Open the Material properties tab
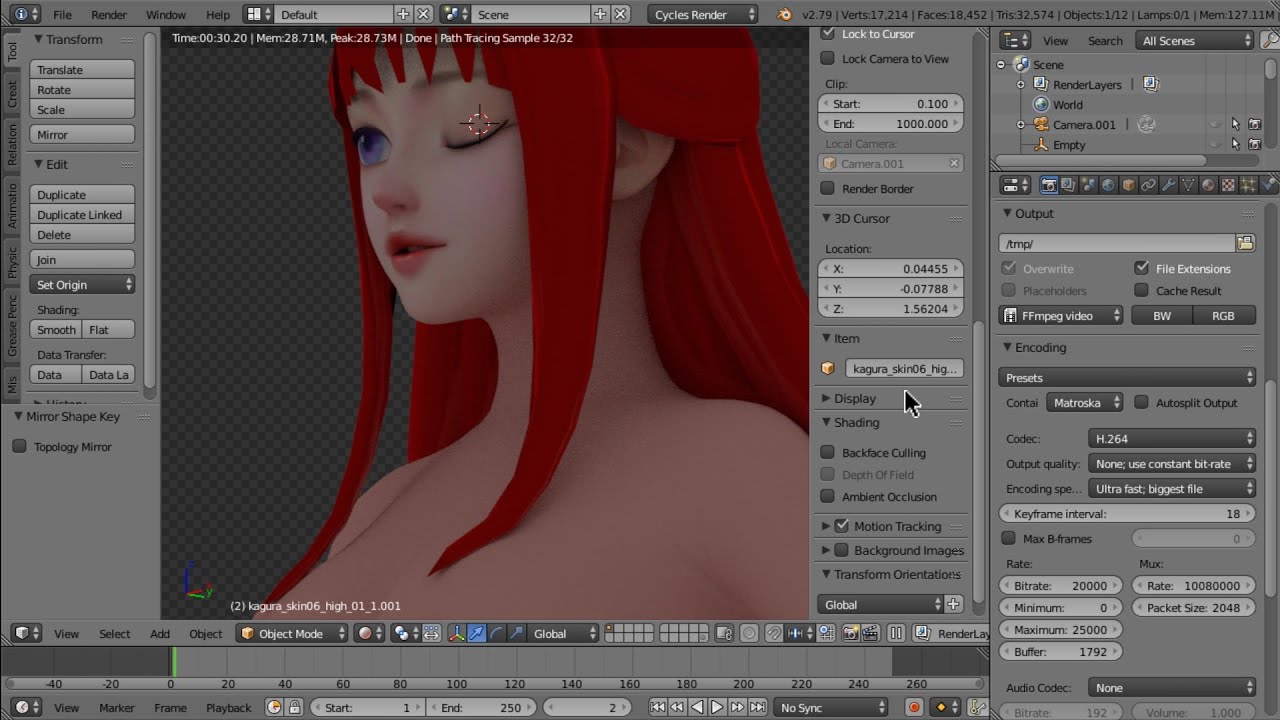This screenshot has height=720, width=1280. (1208, 185)
